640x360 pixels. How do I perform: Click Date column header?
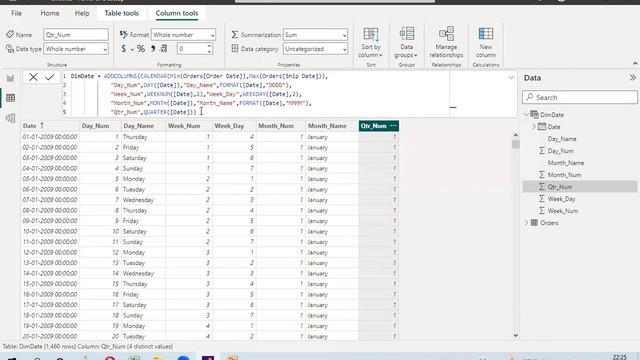point(50,126)
